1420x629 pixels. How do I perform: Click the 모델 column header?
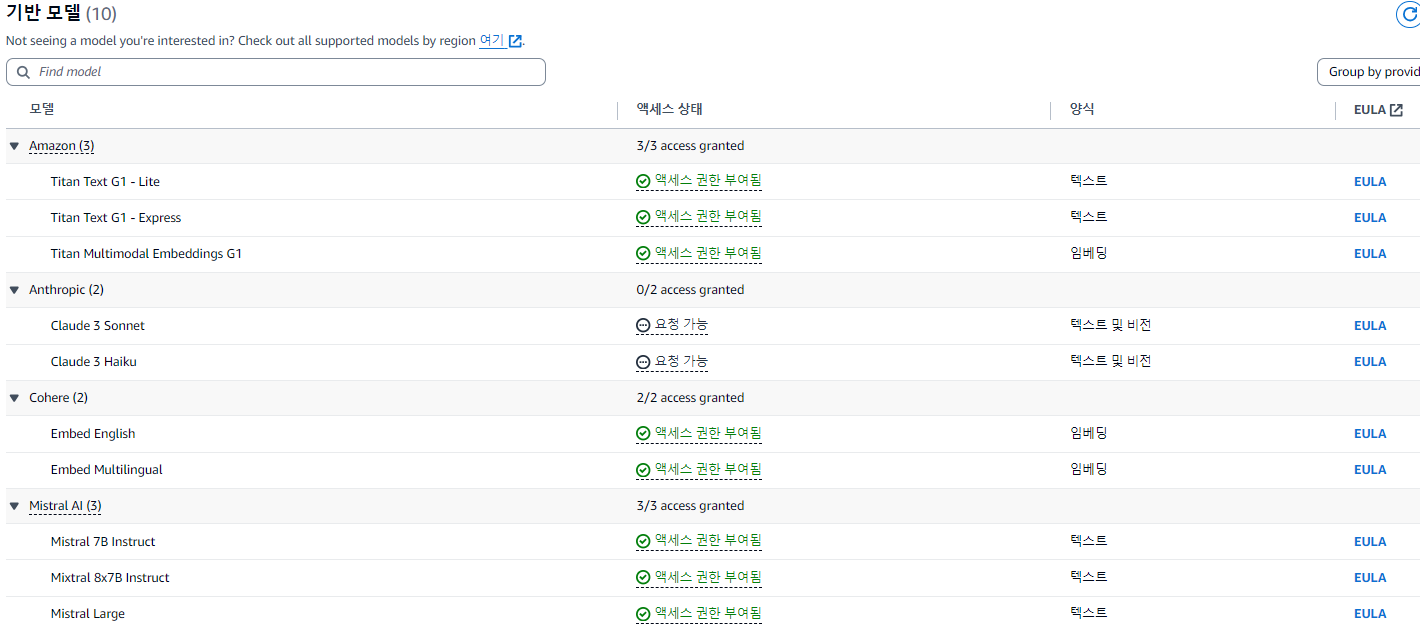[42, 109]
